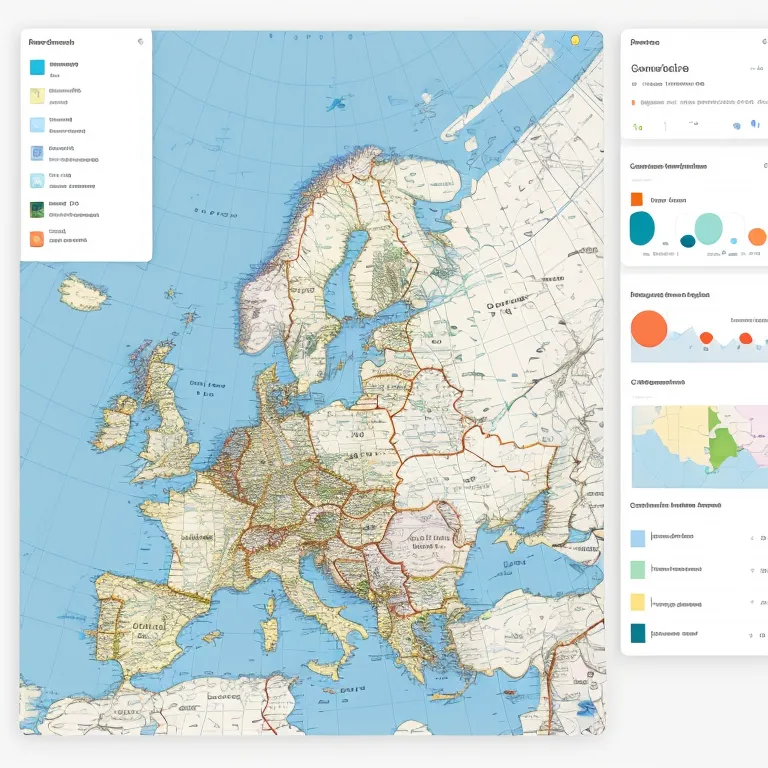
Task: Select the fifth layer entry with light cyan icon
Action: click(x=37, y=181)
